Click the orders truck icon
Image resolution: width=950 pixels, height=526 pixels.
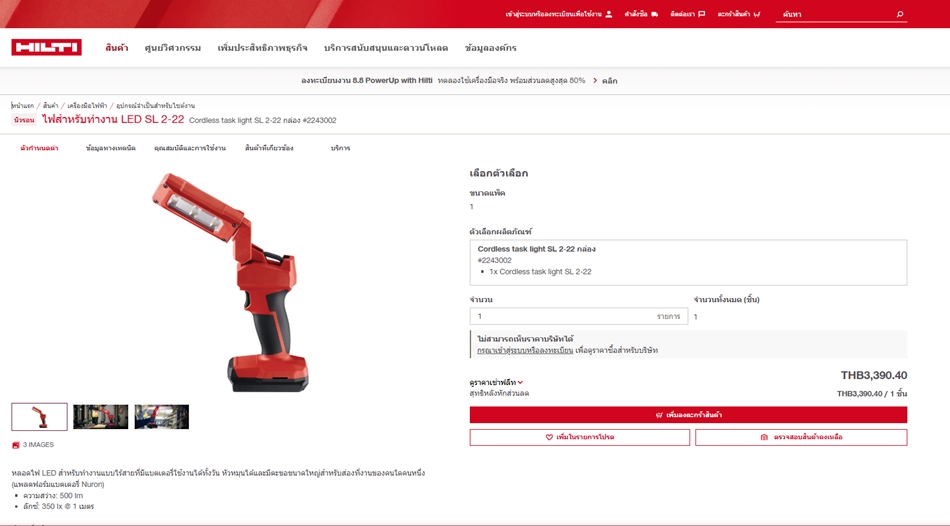click(654, 14)
